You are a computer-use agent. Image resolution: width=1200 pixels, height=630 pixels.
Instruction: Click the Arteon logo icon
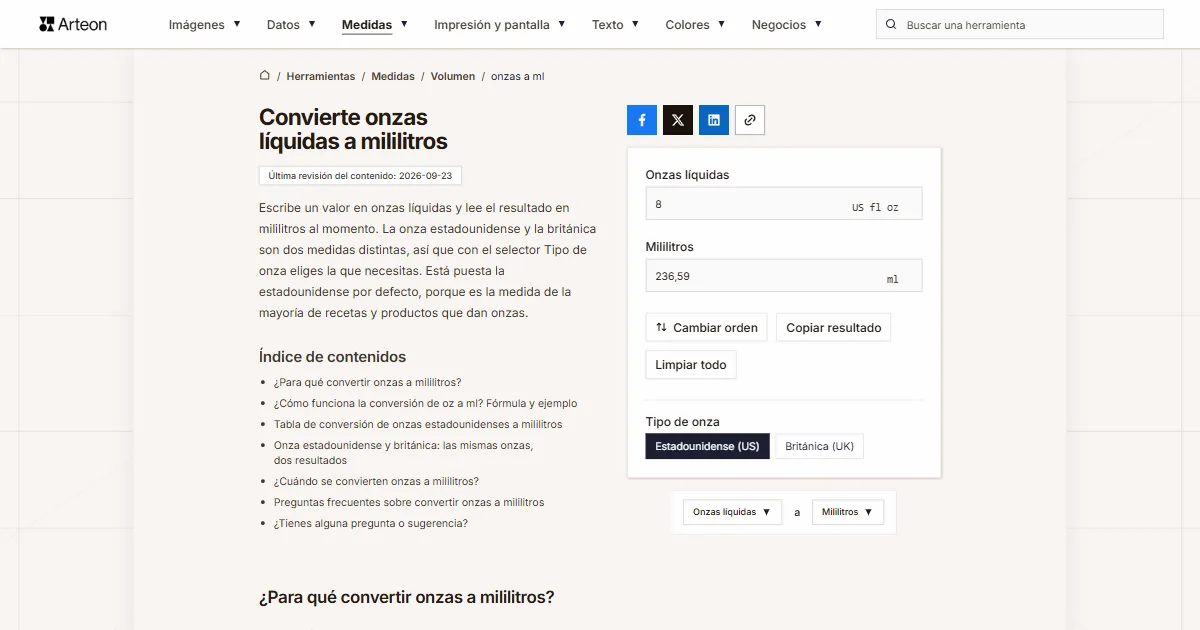(46, 24)
